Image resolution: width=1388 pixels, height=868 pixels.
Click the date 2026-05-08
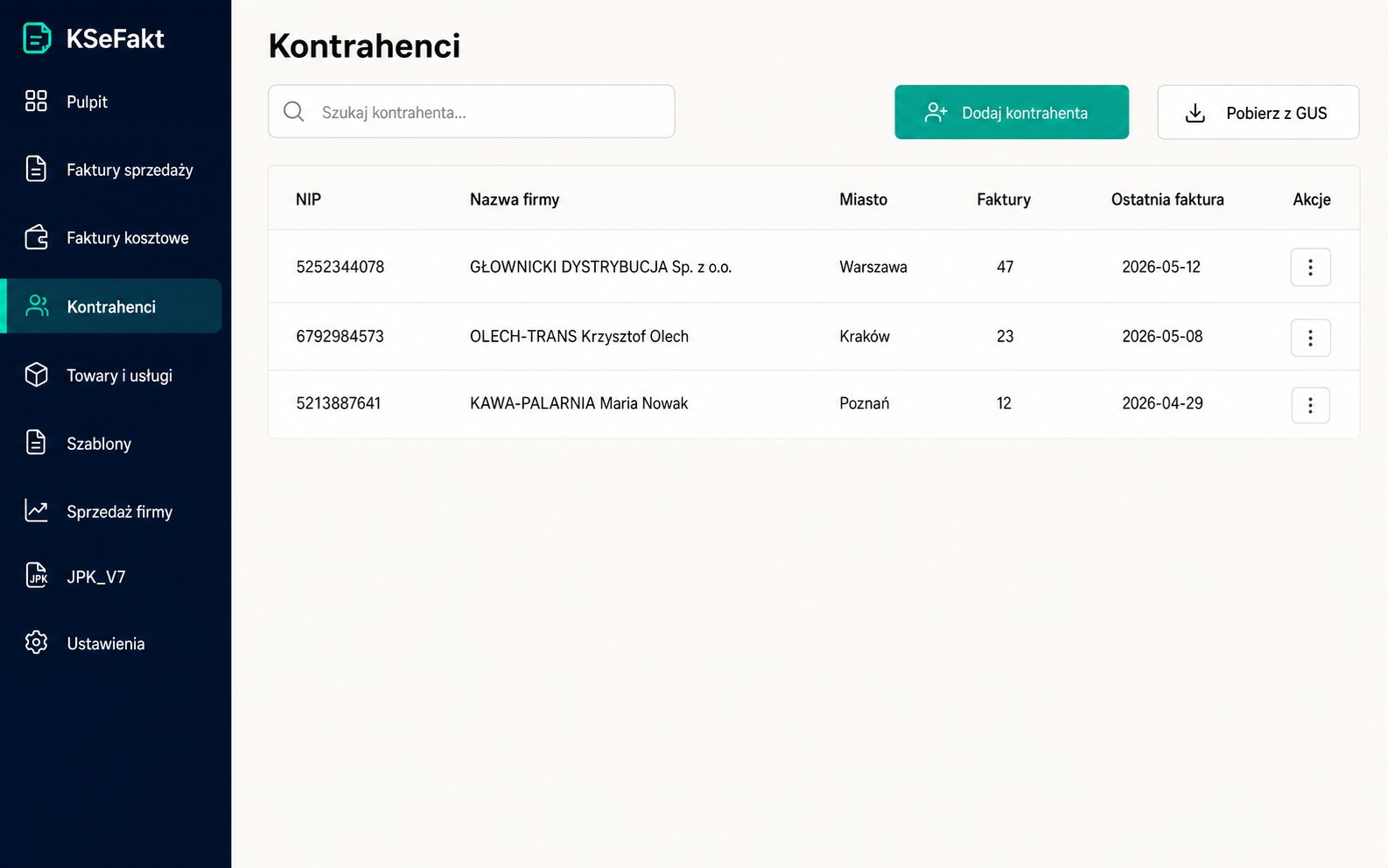tap(1162, 336)
